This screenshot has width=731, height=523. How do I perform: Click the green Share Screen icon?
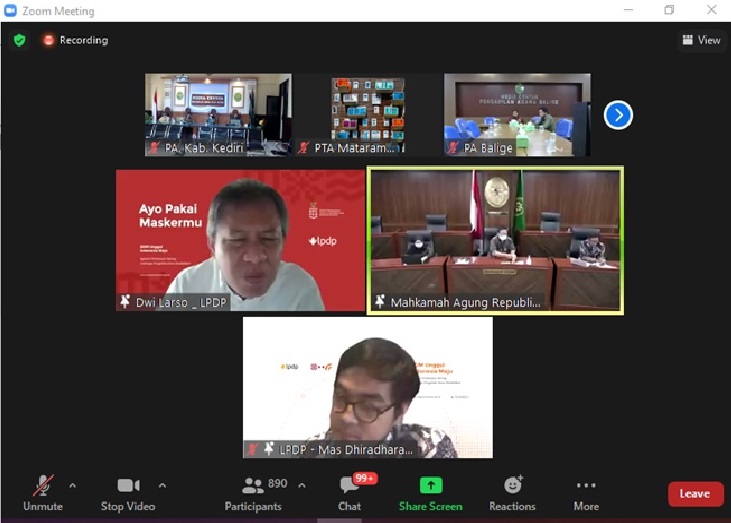pos(431,486)
